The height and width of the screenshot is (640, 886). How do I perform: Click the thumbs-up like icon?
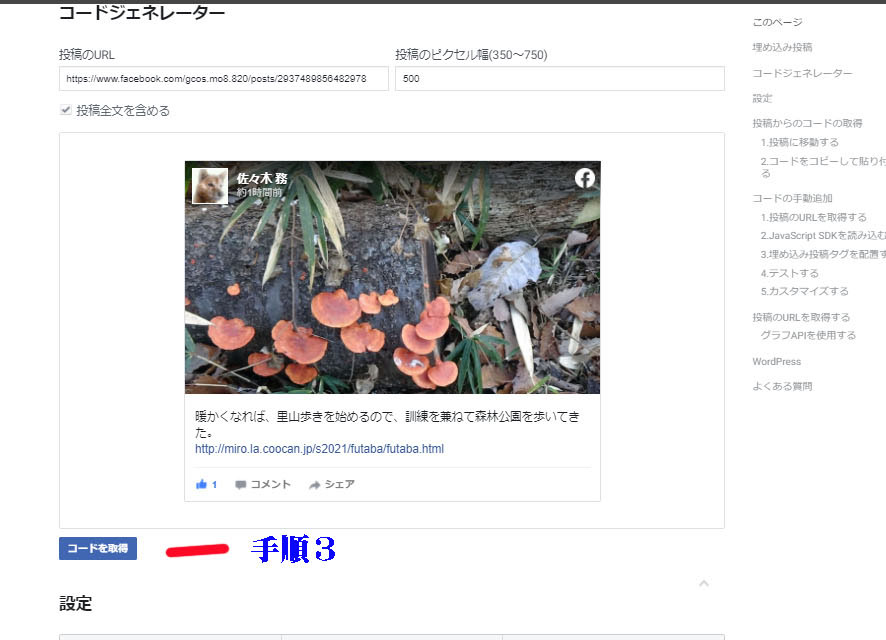pyautogui.click(x=202, y=485)
